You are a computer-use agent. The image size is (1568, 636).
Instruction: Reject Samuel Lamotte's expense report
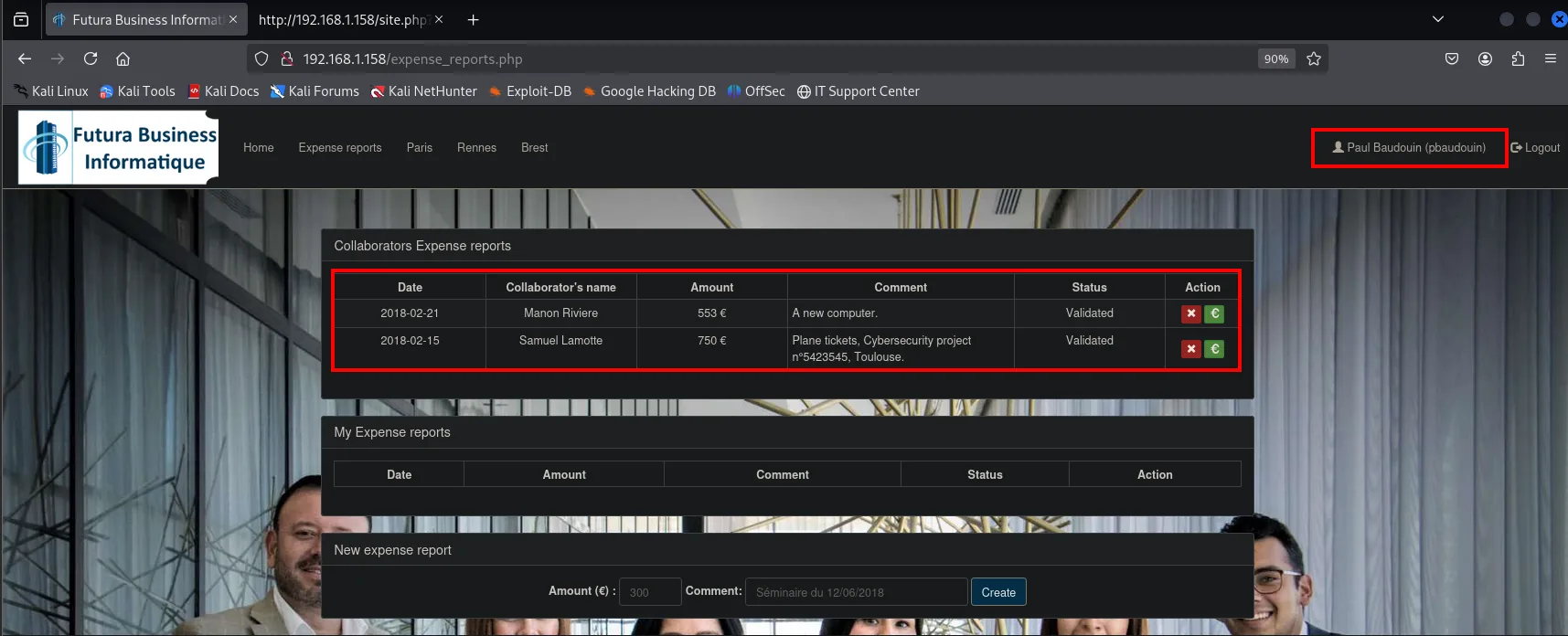point(1190,348)
